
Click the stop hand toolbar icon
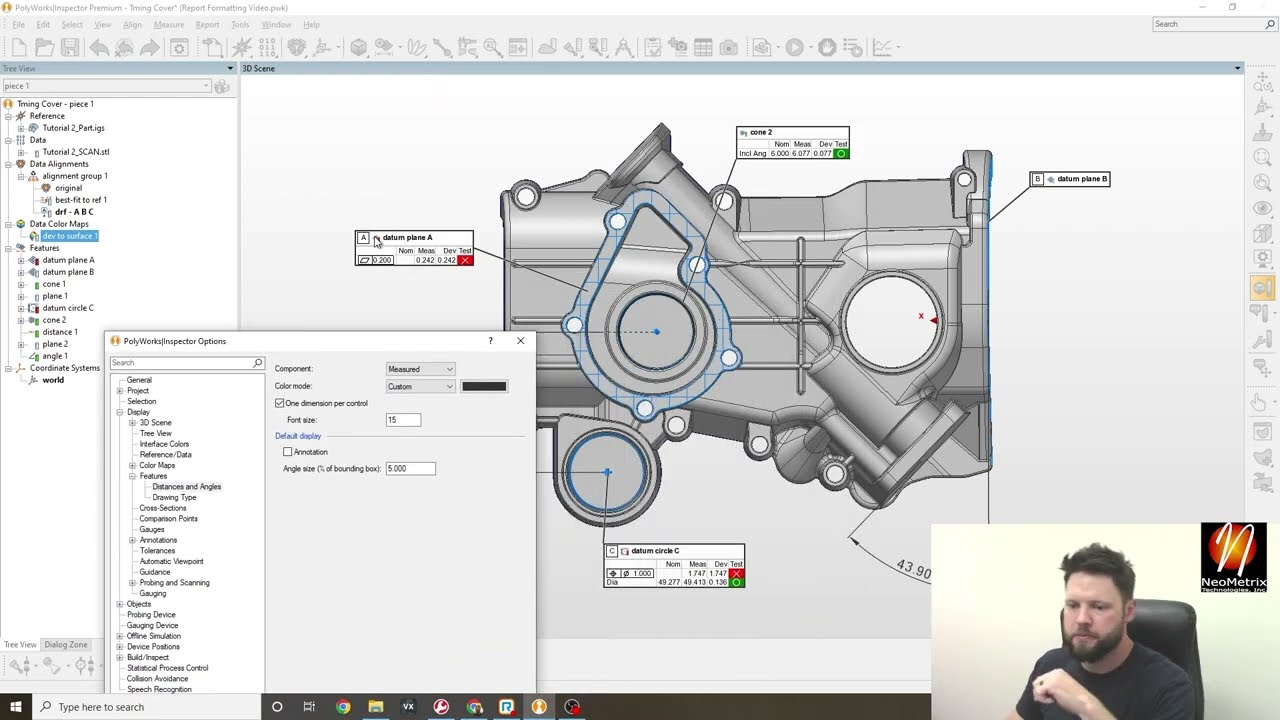pos(827,47)
